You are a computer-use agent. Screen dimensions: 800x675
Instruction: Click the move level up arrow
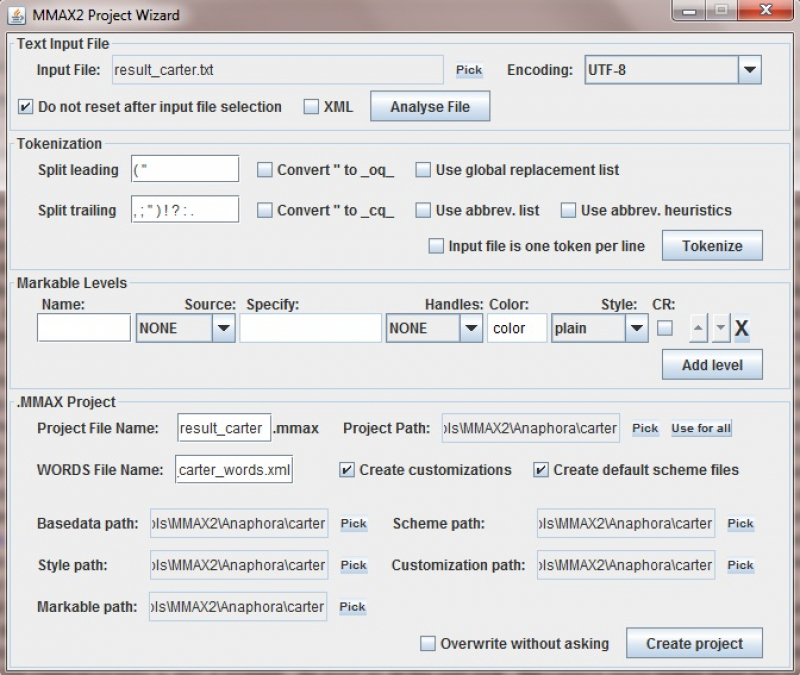click(x=699, y=328)
